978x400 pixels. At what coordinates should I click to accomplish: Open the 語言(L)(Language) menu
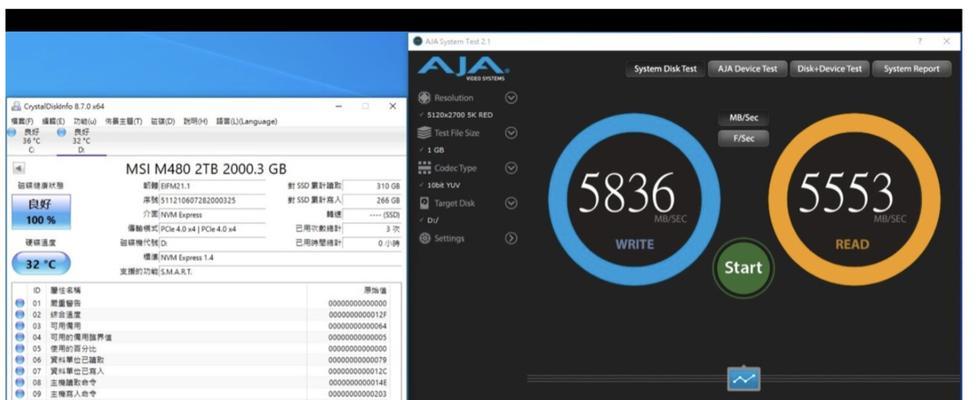click(246, 122)
